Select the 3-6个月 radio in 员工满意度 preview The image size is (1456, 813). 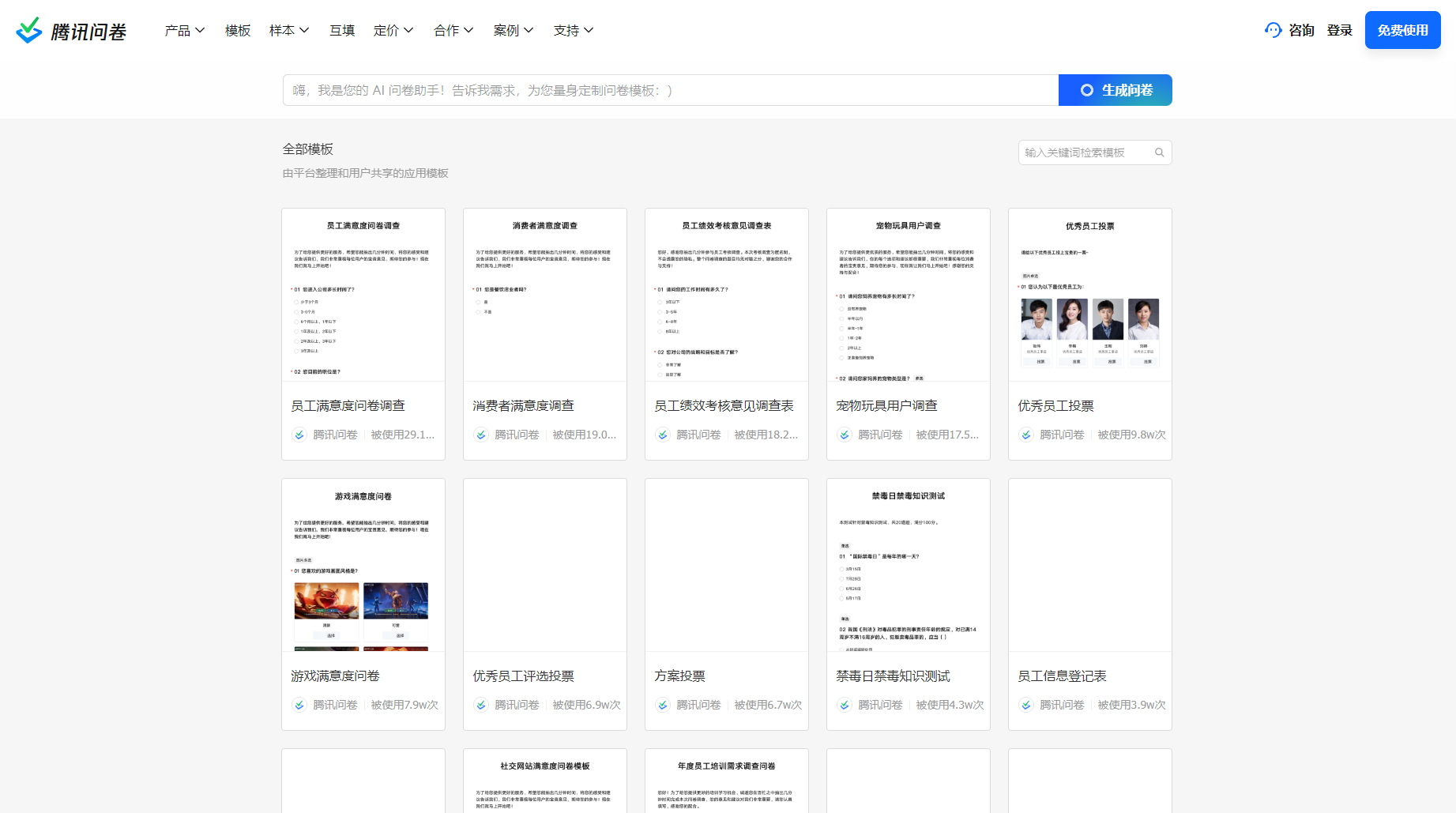click(x=296, y=312)
